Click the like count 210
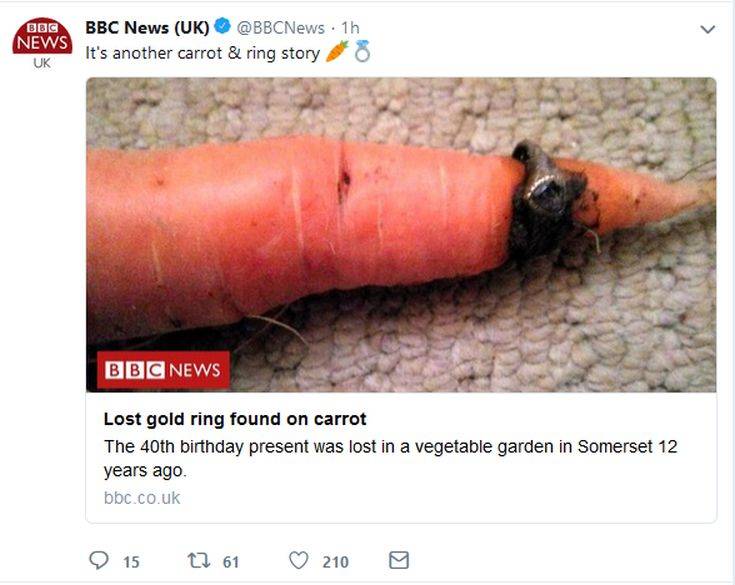This screenshot has width=735, height=585. tap(335, 561)
